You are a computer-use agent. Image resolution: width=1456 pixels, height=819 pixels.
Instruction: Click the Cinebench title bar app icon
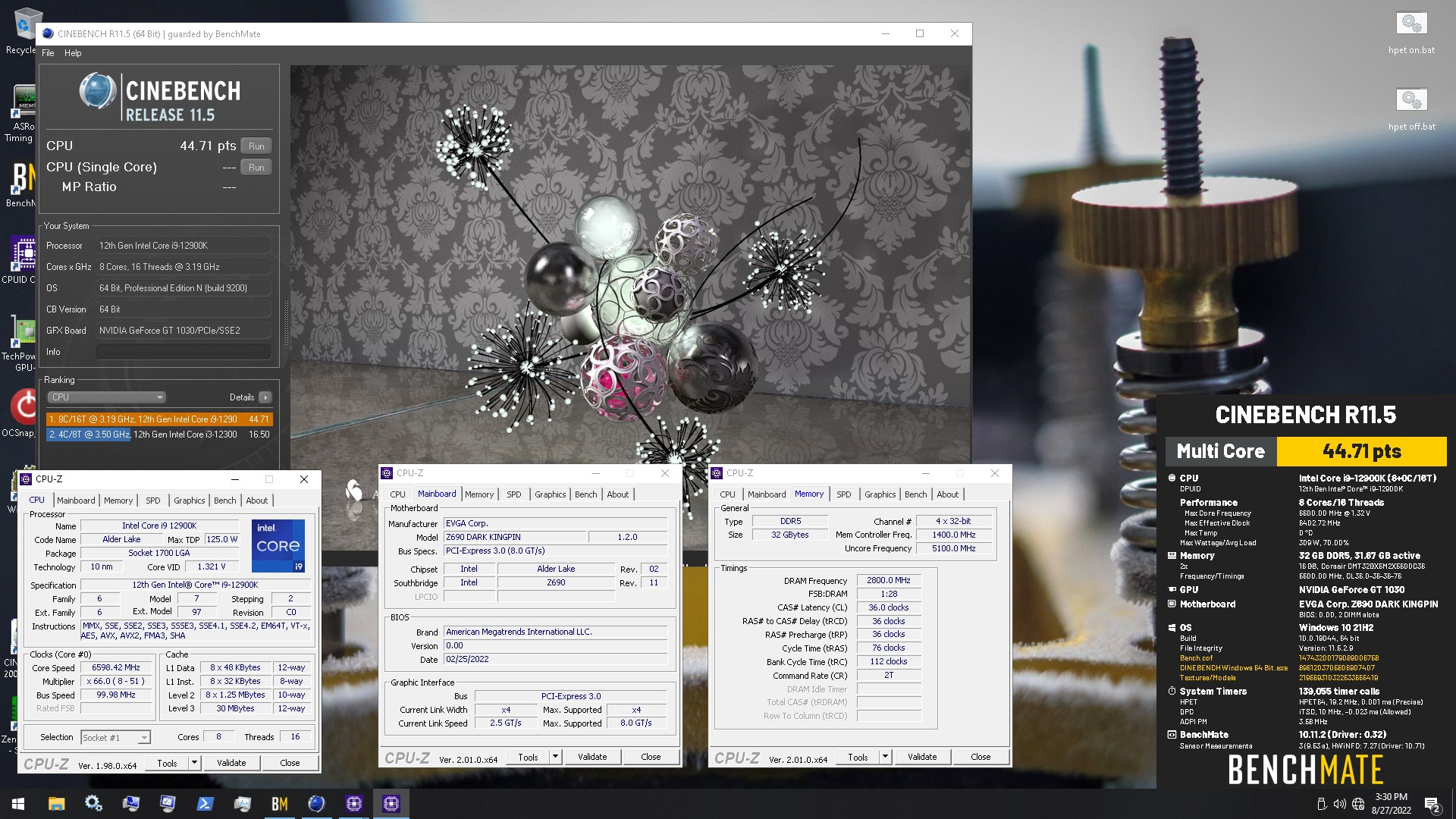49,33
